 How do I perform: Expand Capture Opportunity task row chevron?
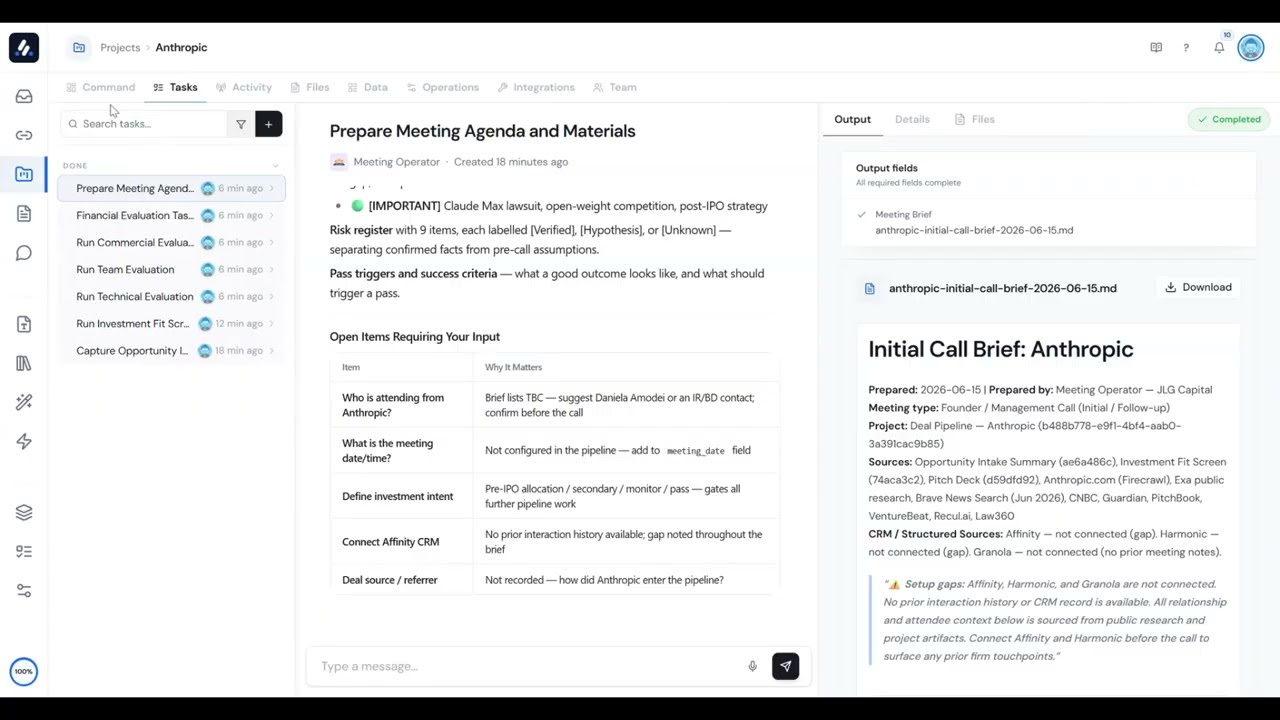point(271,350)
